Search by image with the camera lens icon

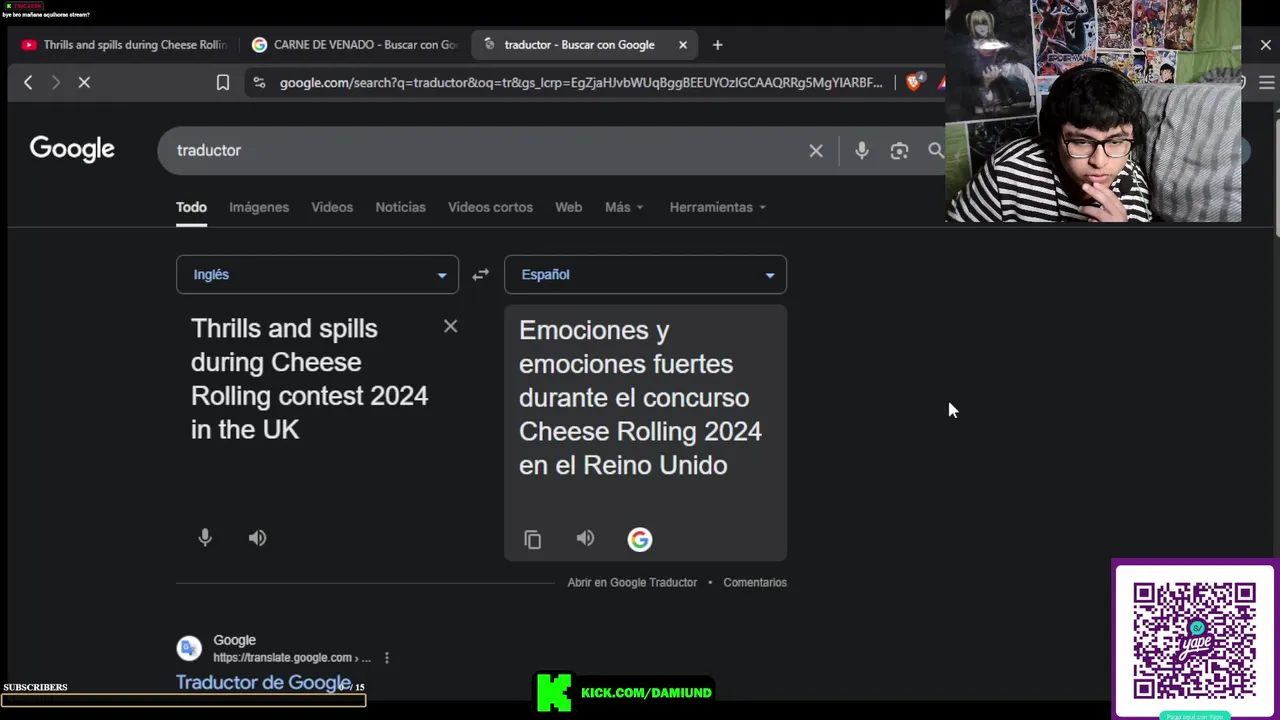pos(899,151)
